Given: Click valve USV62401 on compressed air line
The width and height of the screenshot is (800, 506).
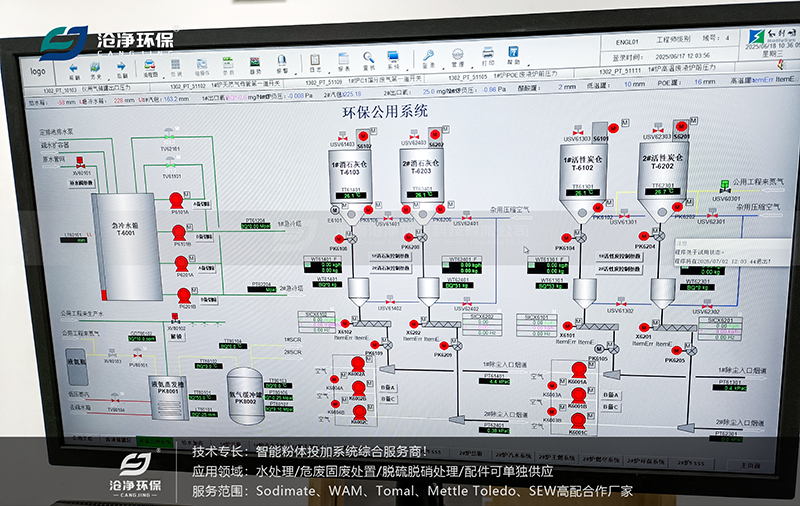Looking at the screenshot, I should click(466, 216).
